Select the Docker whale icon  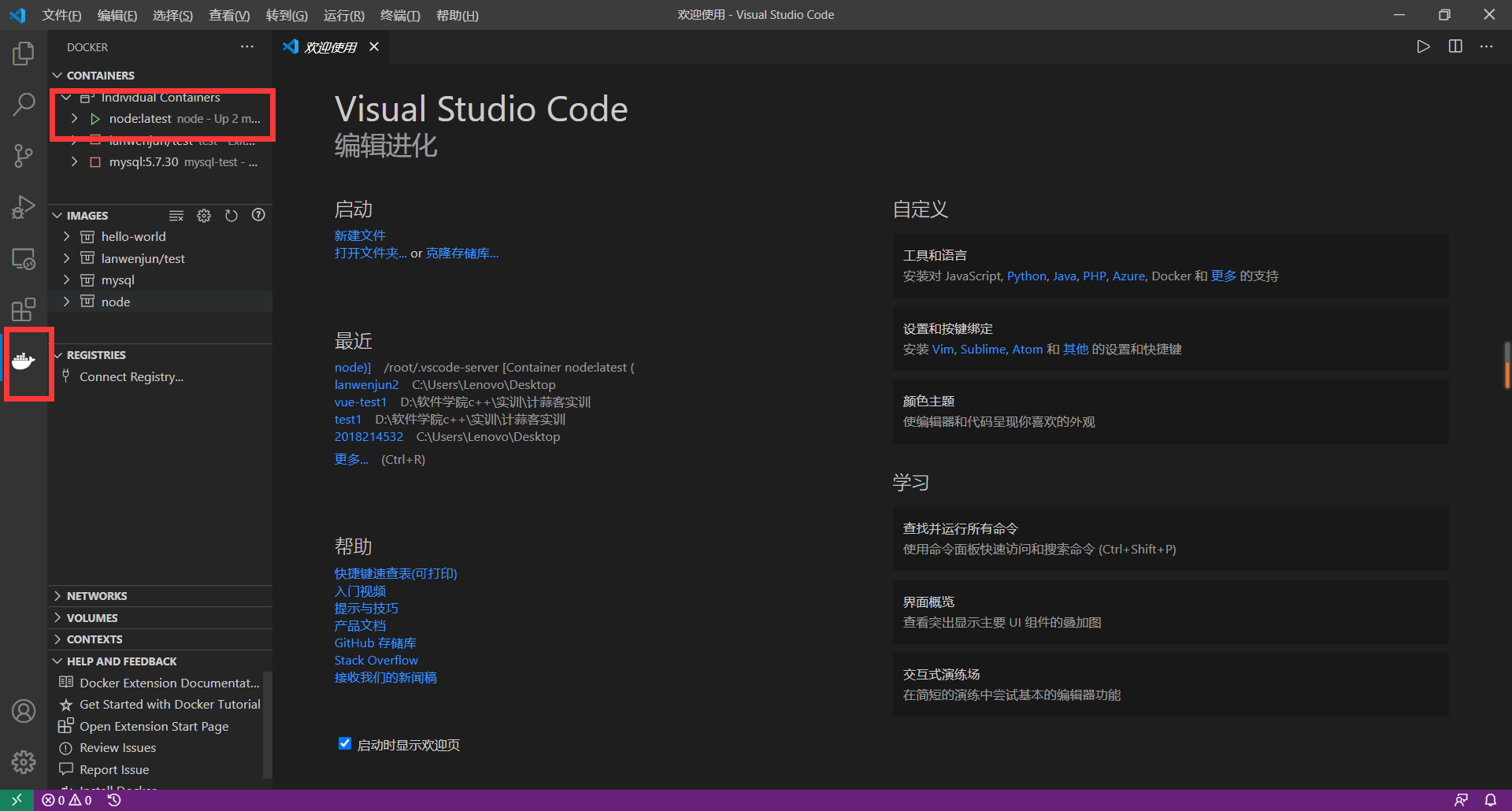coord(24,361)
